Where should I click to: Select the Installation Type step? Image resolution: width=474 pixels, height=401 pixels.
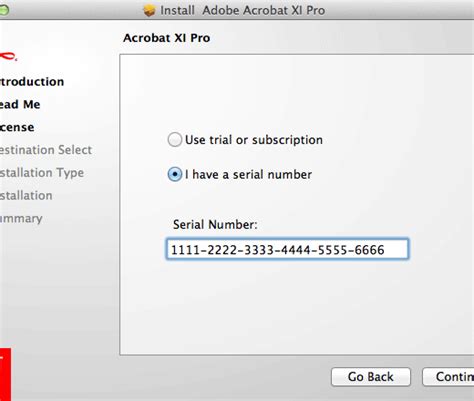pyautogui.click(x=42, y=173)
